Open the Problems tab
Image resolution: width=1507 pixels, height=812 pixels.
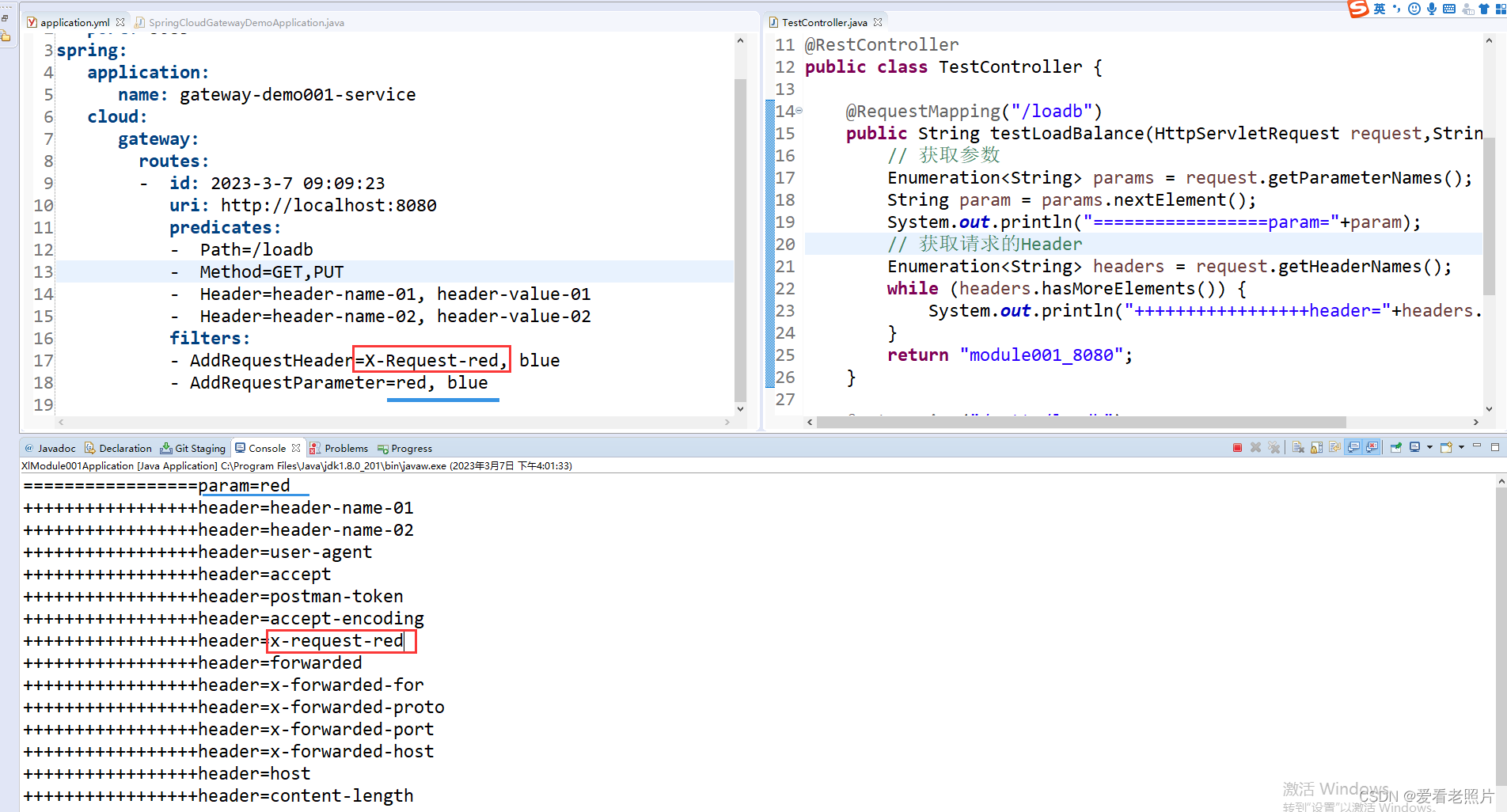tap(339, 448)
